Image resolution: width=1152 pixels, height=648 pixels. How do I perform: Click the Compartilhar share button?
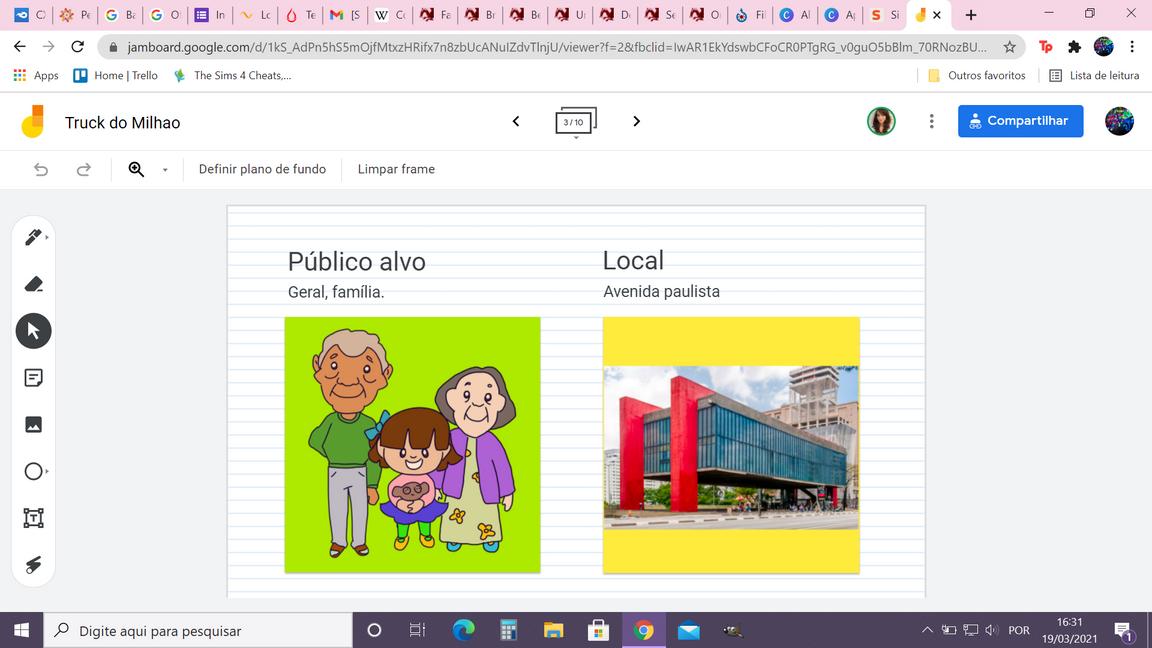[1020, 121]
